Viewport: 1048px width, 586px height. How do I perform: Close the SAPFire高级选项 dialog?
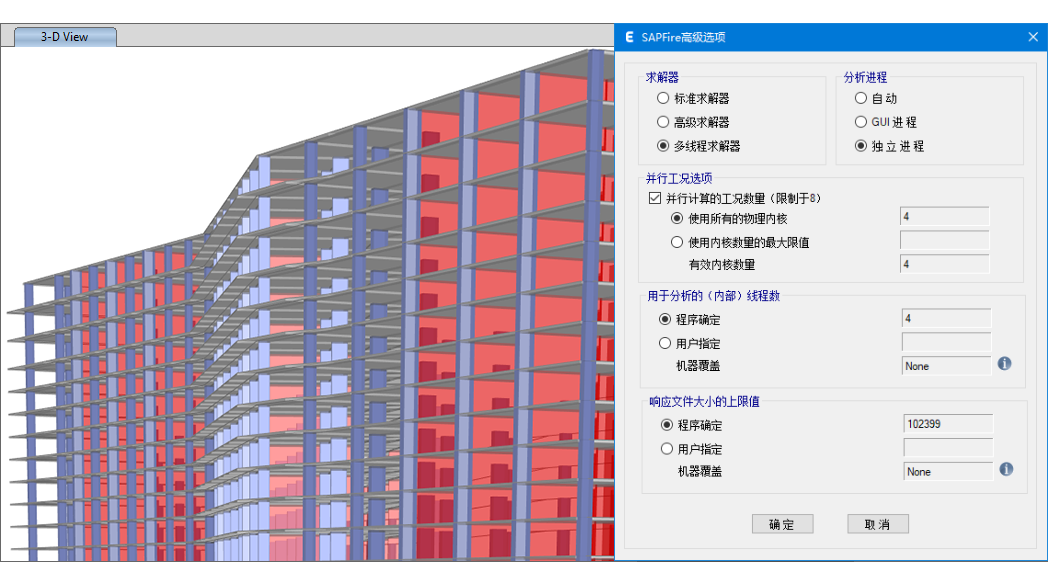1033,37
